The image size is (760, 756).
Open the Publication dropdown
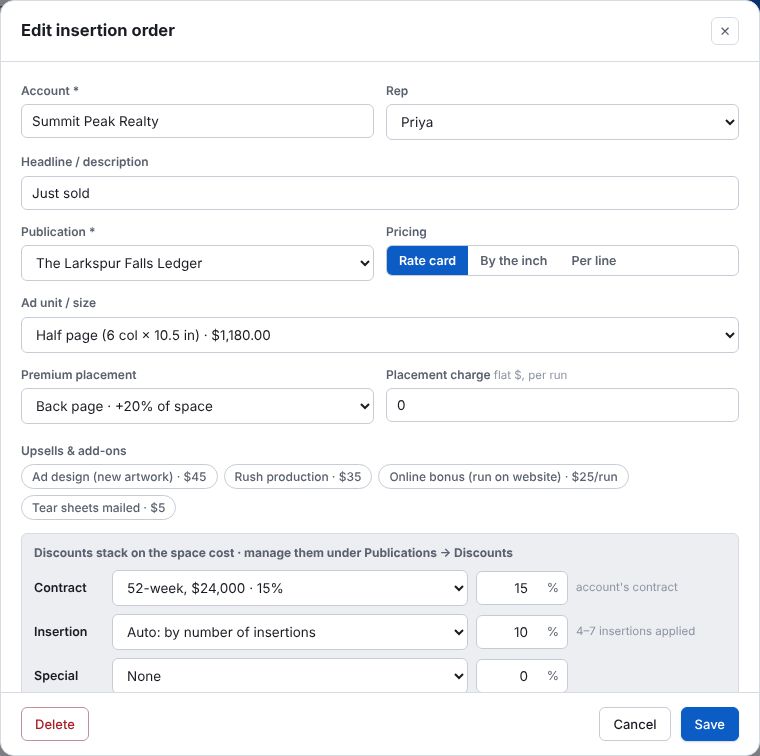[197, 263]
